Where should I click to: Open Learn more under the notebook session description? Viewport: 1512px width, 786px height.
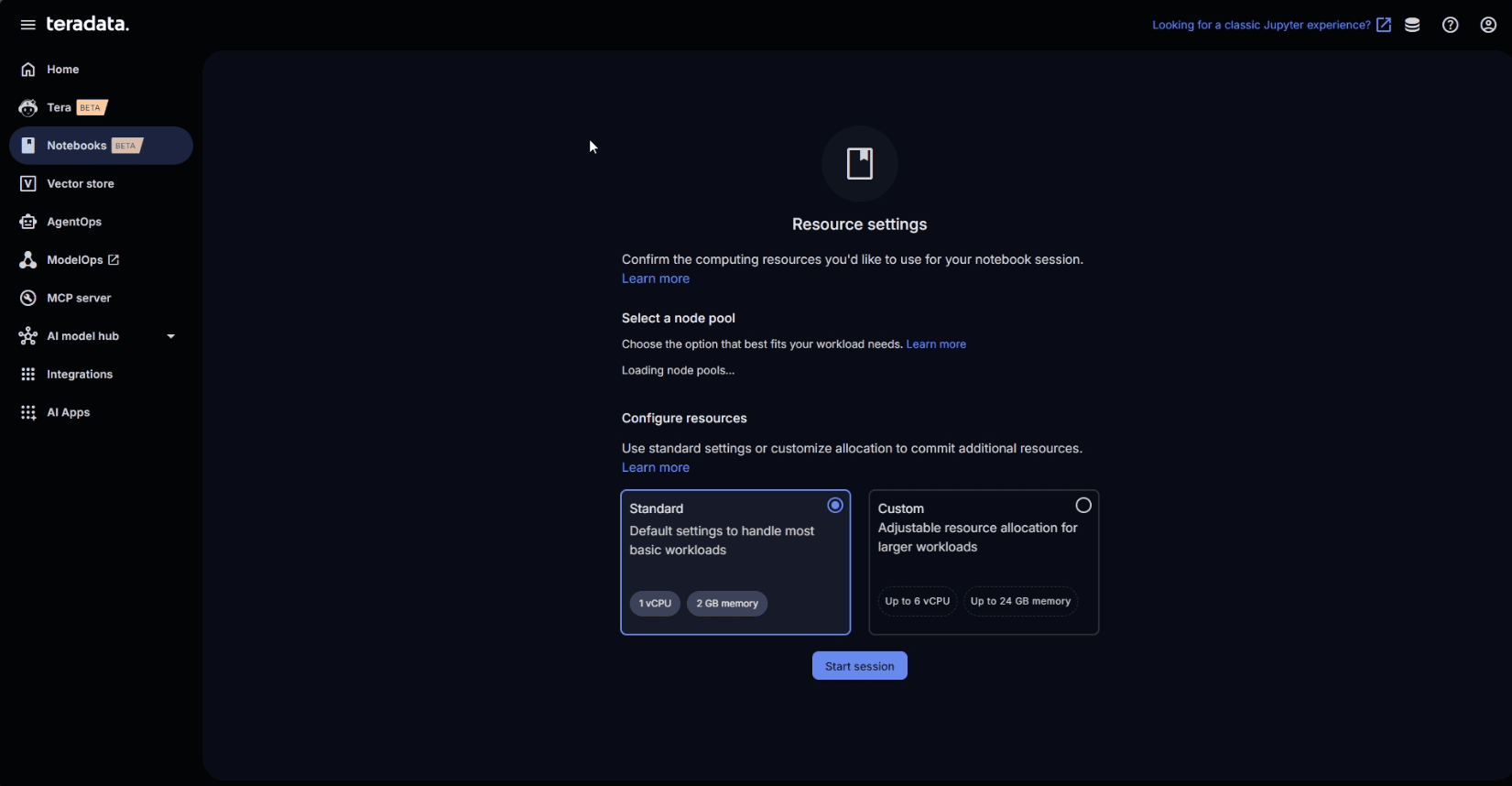(x=656, y=278)
